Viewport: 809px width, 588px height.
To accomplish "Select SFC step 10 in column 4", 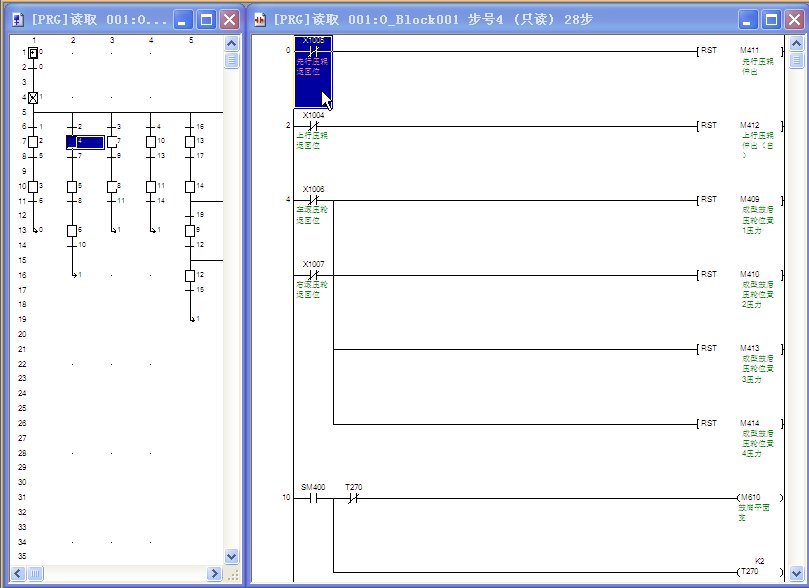I will (x=151, y=142).
